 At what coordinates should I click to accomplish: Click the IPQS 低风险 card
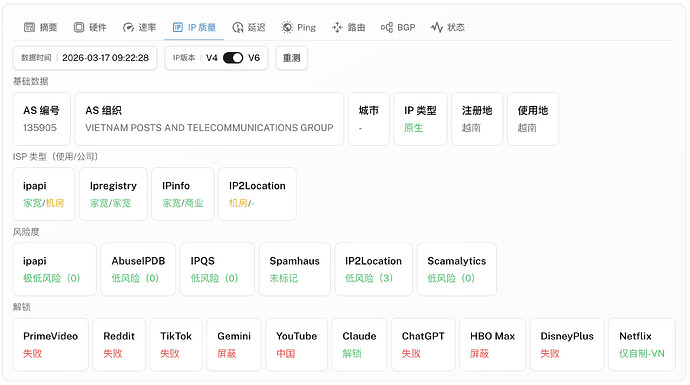(x=217, y=269)
